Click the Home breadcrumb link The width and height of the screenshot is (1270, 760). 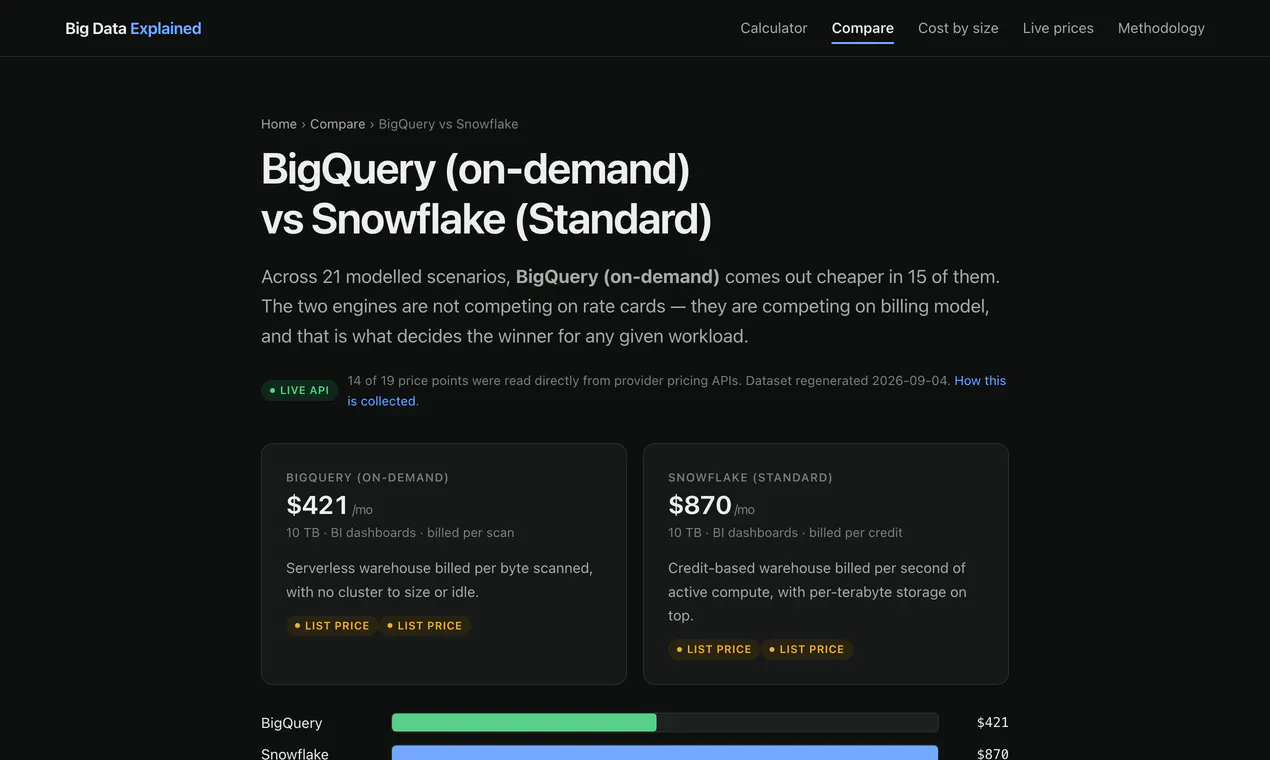point(279,124)
